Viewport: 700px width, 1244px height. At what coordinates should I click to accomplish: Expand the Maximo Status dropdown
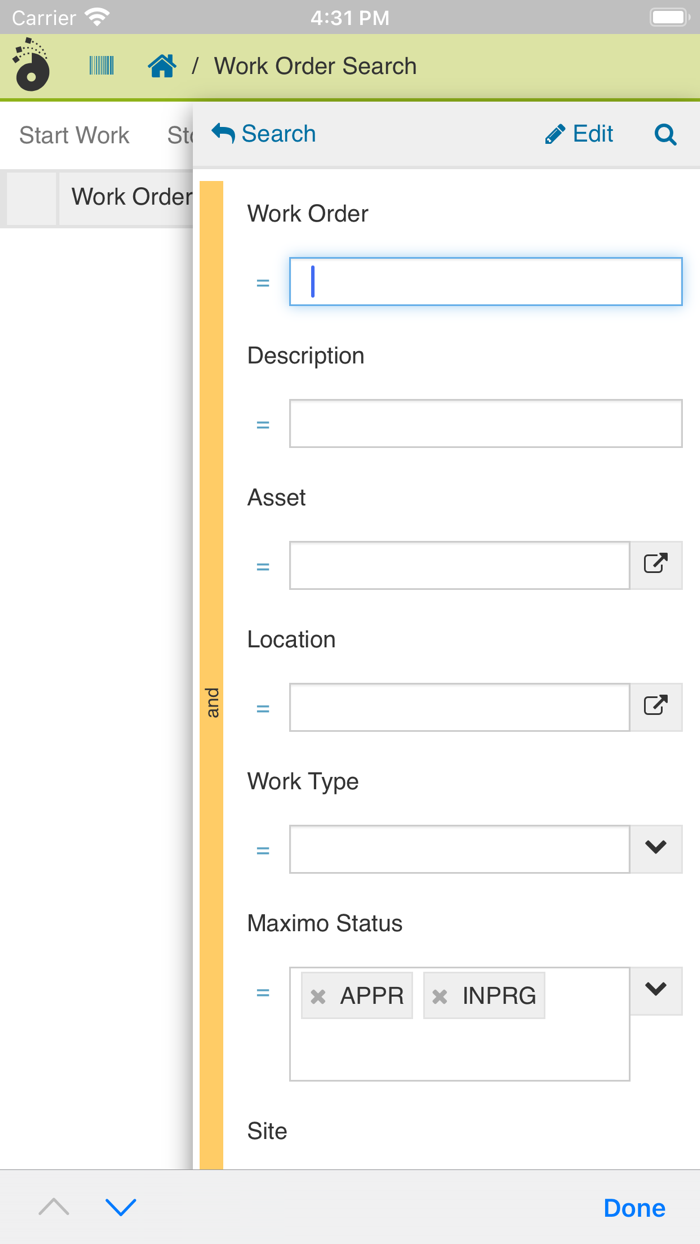(656, 990)
